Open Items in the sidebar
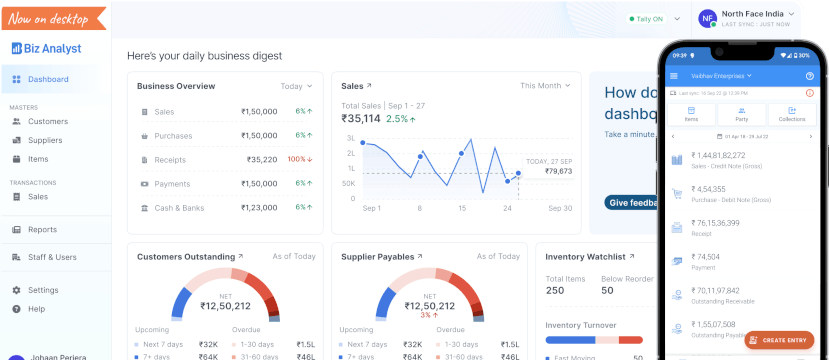 click(38, 159)
